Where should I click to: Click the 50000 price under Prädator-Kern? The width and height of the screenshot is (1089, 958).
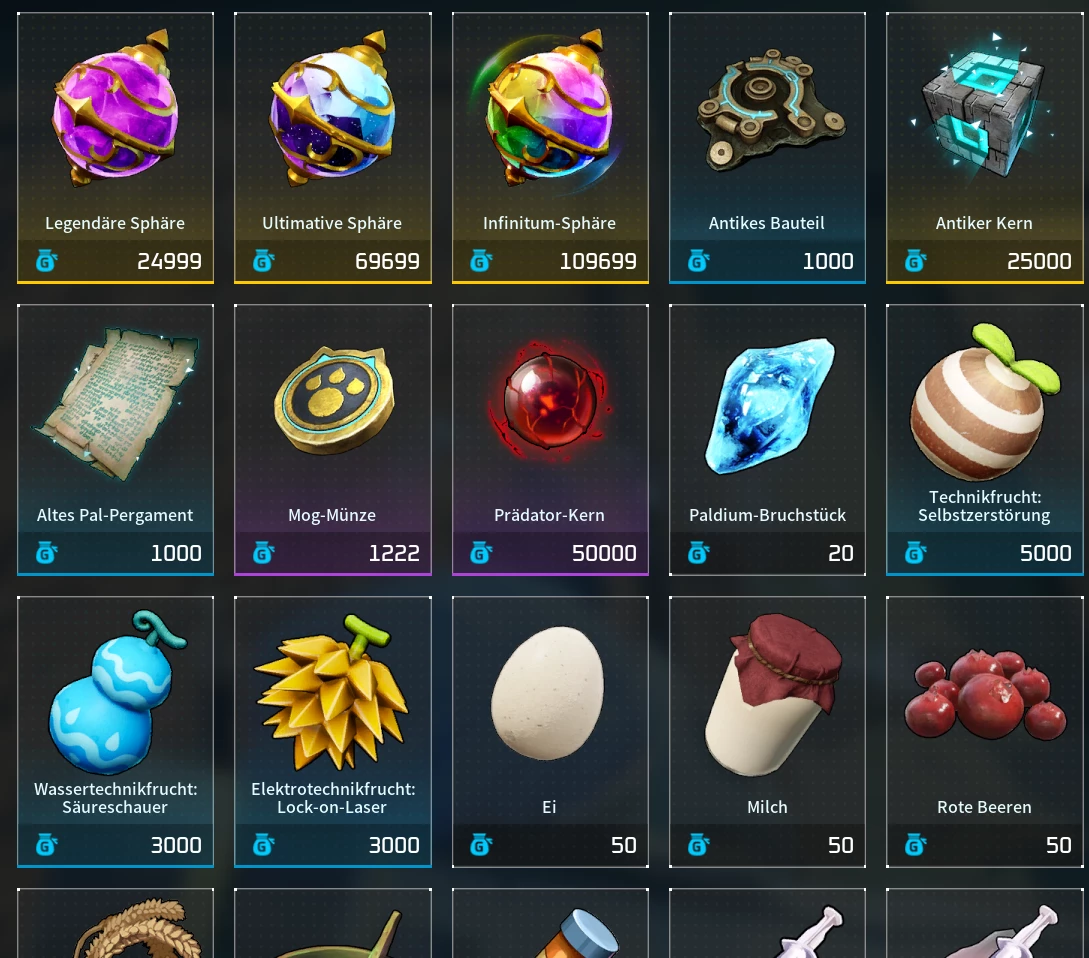604,553
